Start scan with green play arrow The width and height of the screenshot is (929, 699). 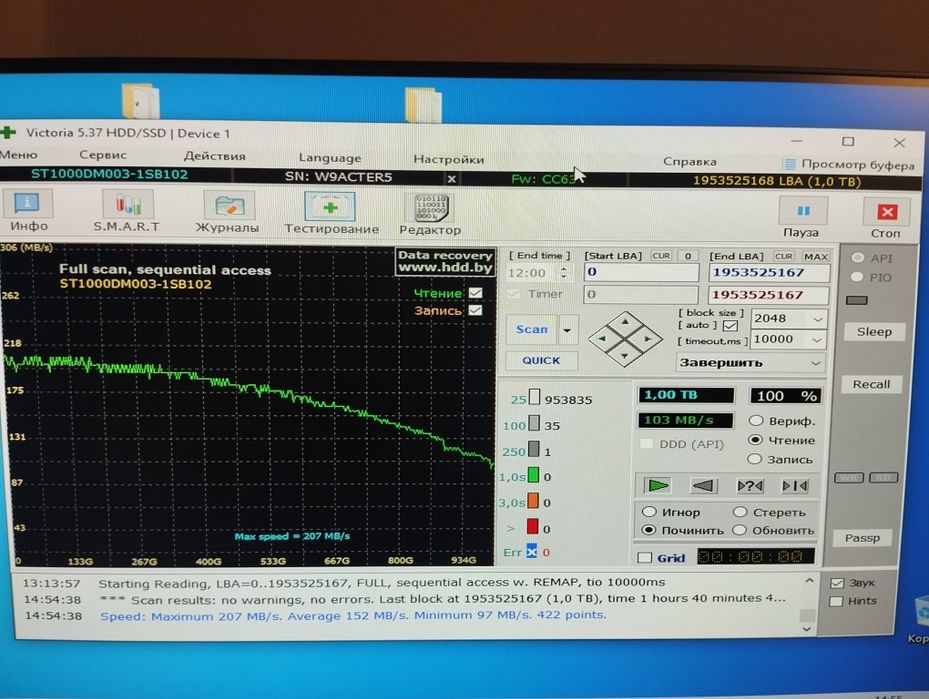click(x=658, y=486)
